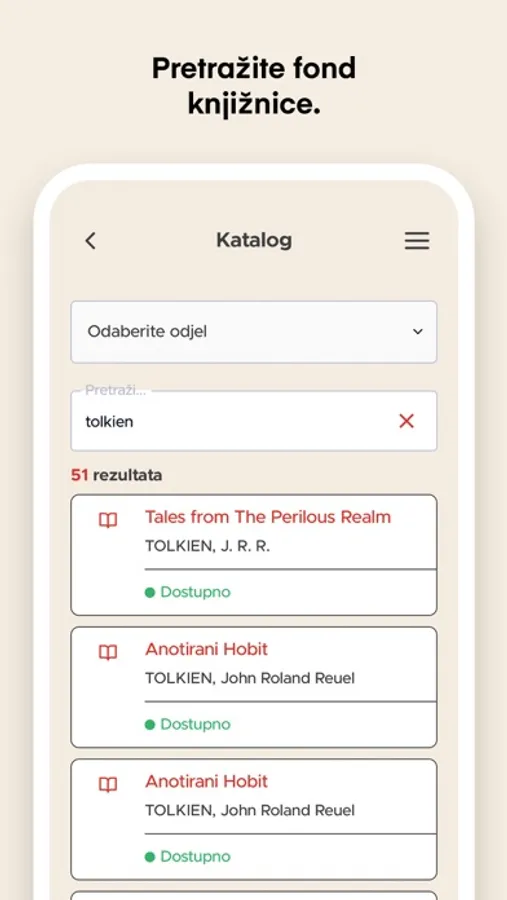Click Dostupno status on second Anotirani Hobit
The image size is (507, 900).
(x=188, y=856)
